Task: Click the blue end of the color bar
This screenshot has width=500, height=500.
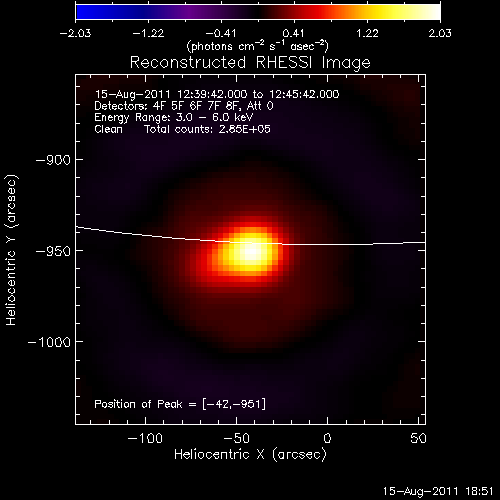Action: [87, 12]
